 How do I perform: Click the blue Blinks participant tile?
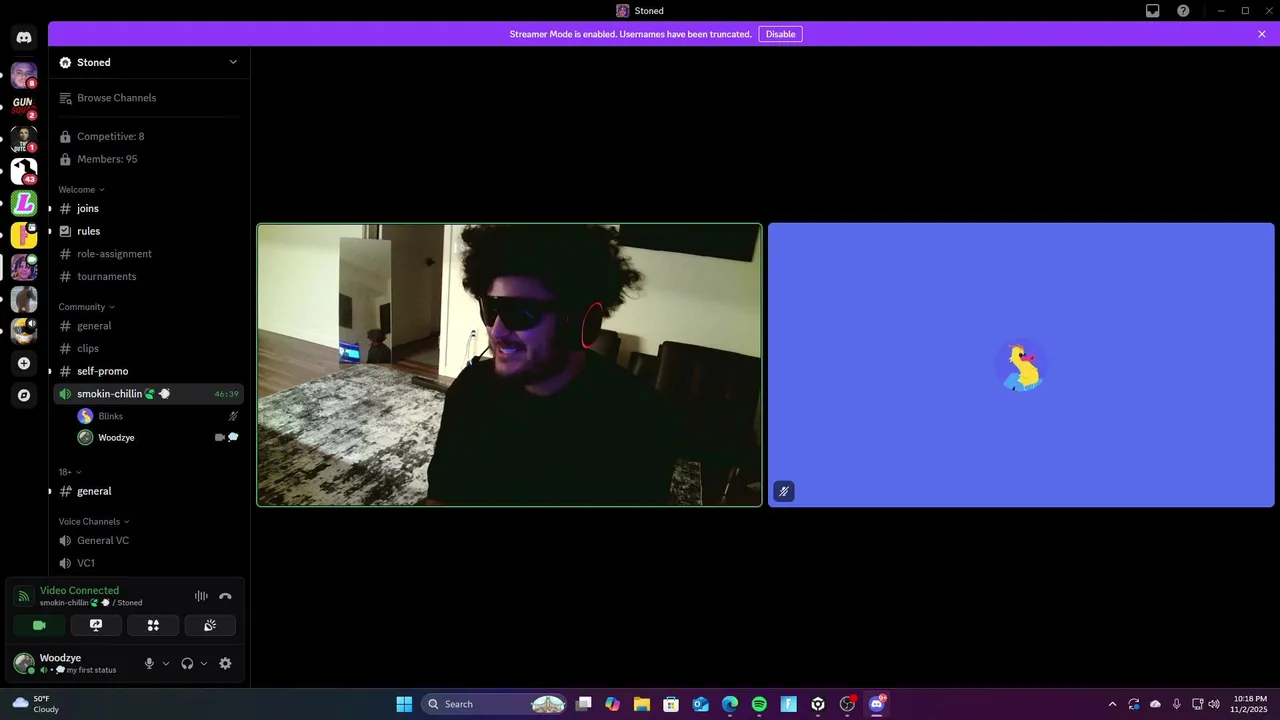click(1021, 365)
